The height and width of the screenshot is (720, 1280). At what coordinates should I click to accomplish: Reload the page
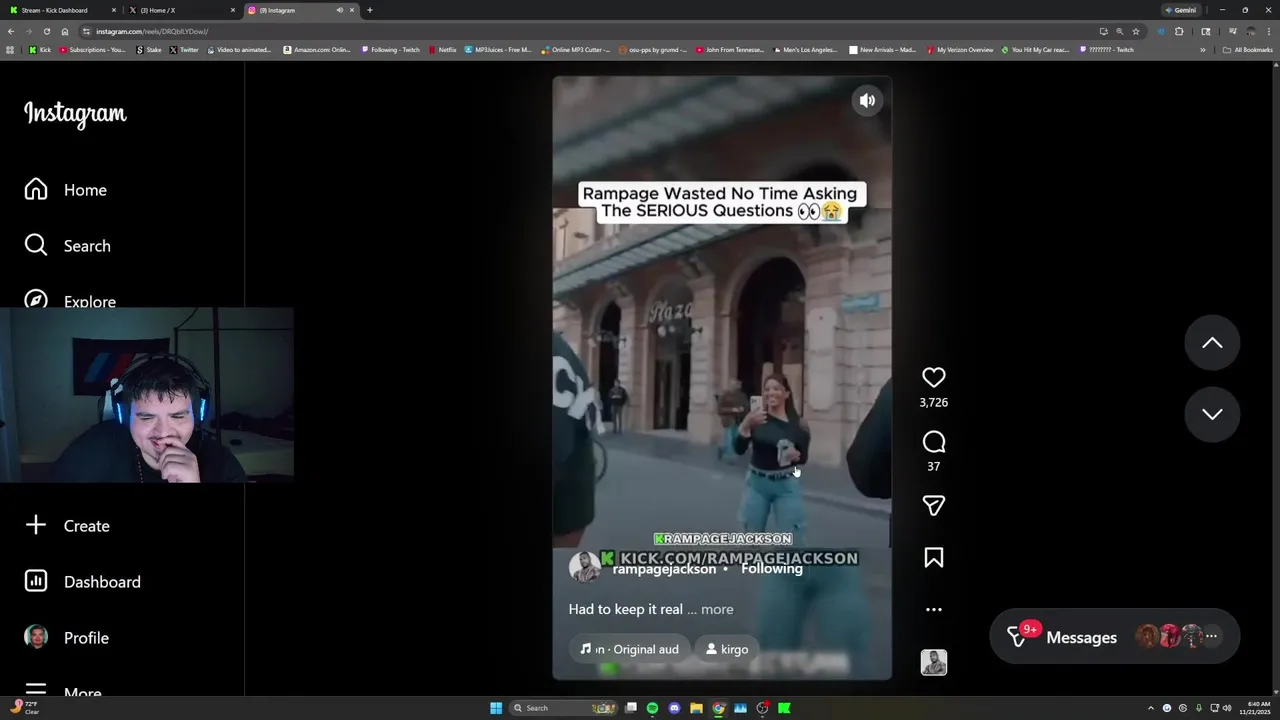pyautogui.click(x=46, y=31)
